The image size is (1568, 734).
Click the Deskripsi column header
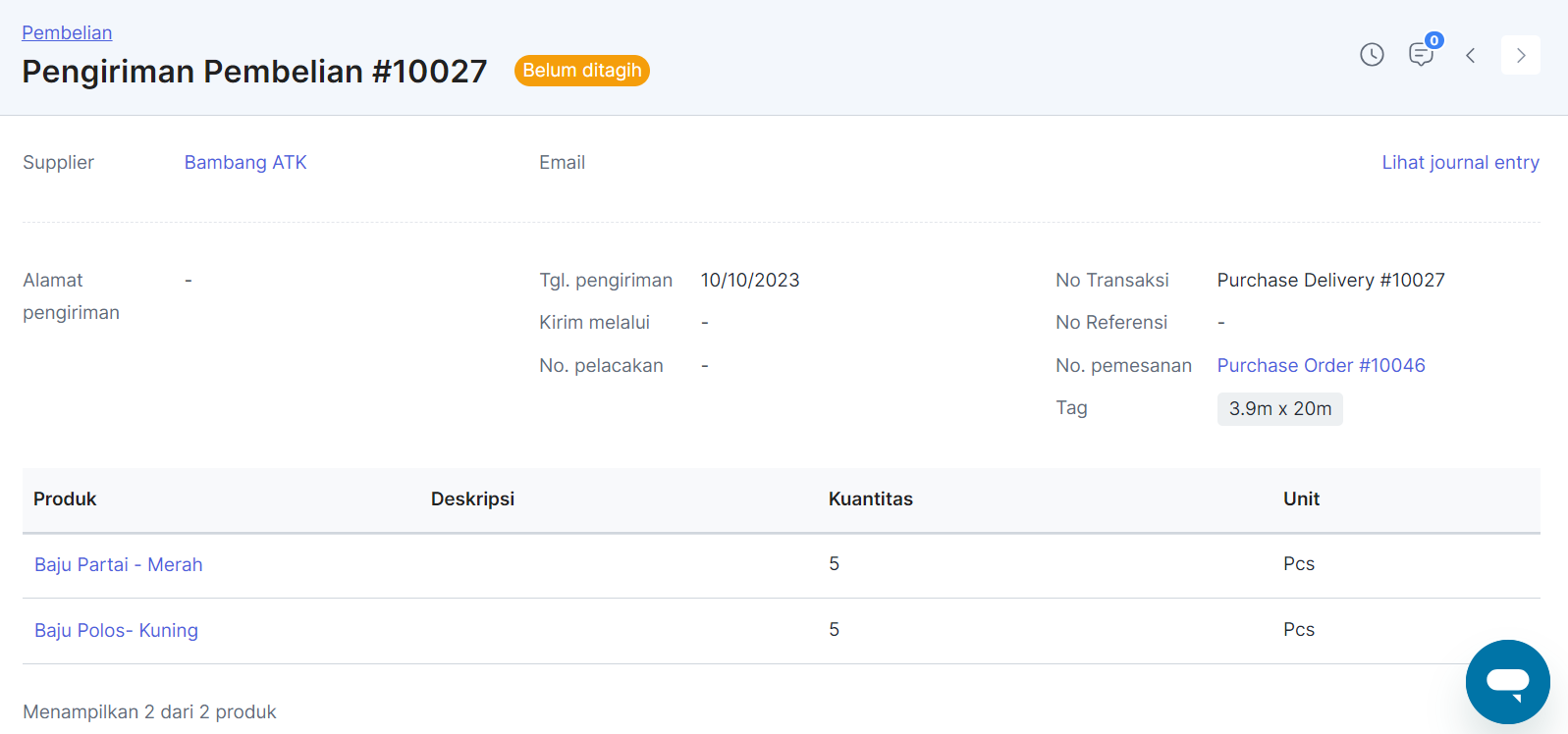point(472,499)
